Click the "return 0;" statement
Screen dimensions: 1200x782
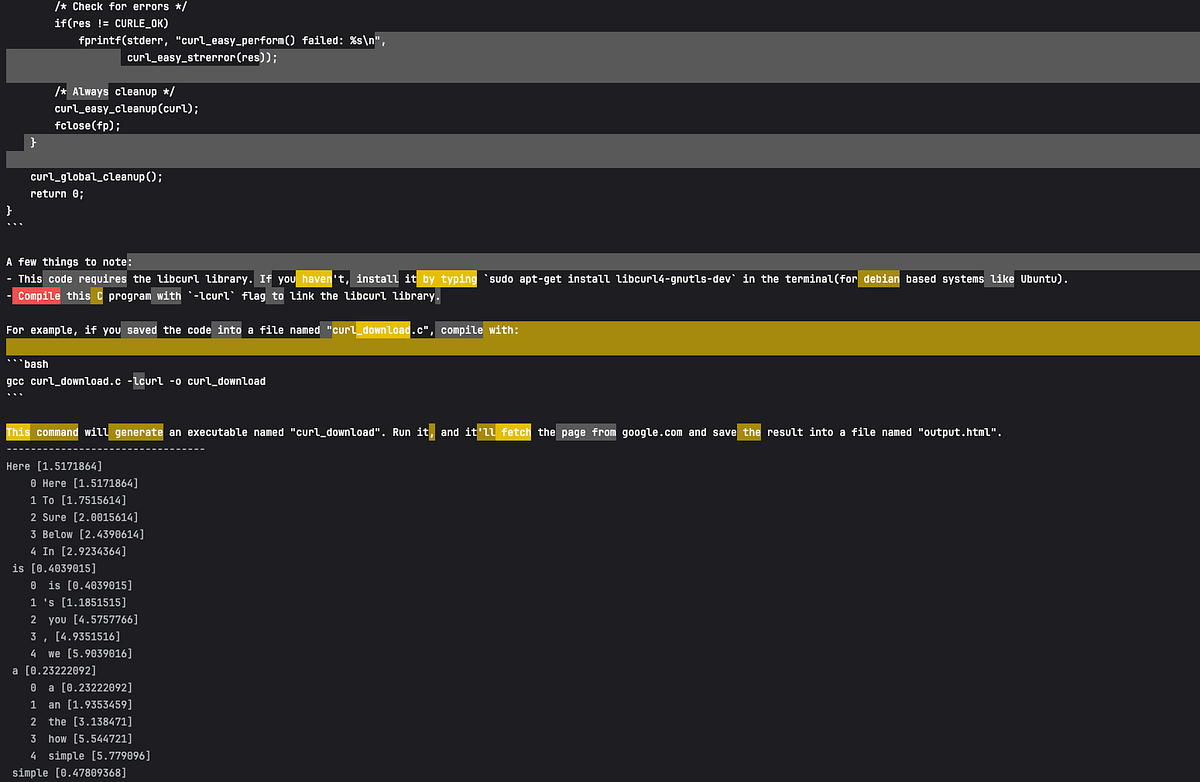point(57,193)
